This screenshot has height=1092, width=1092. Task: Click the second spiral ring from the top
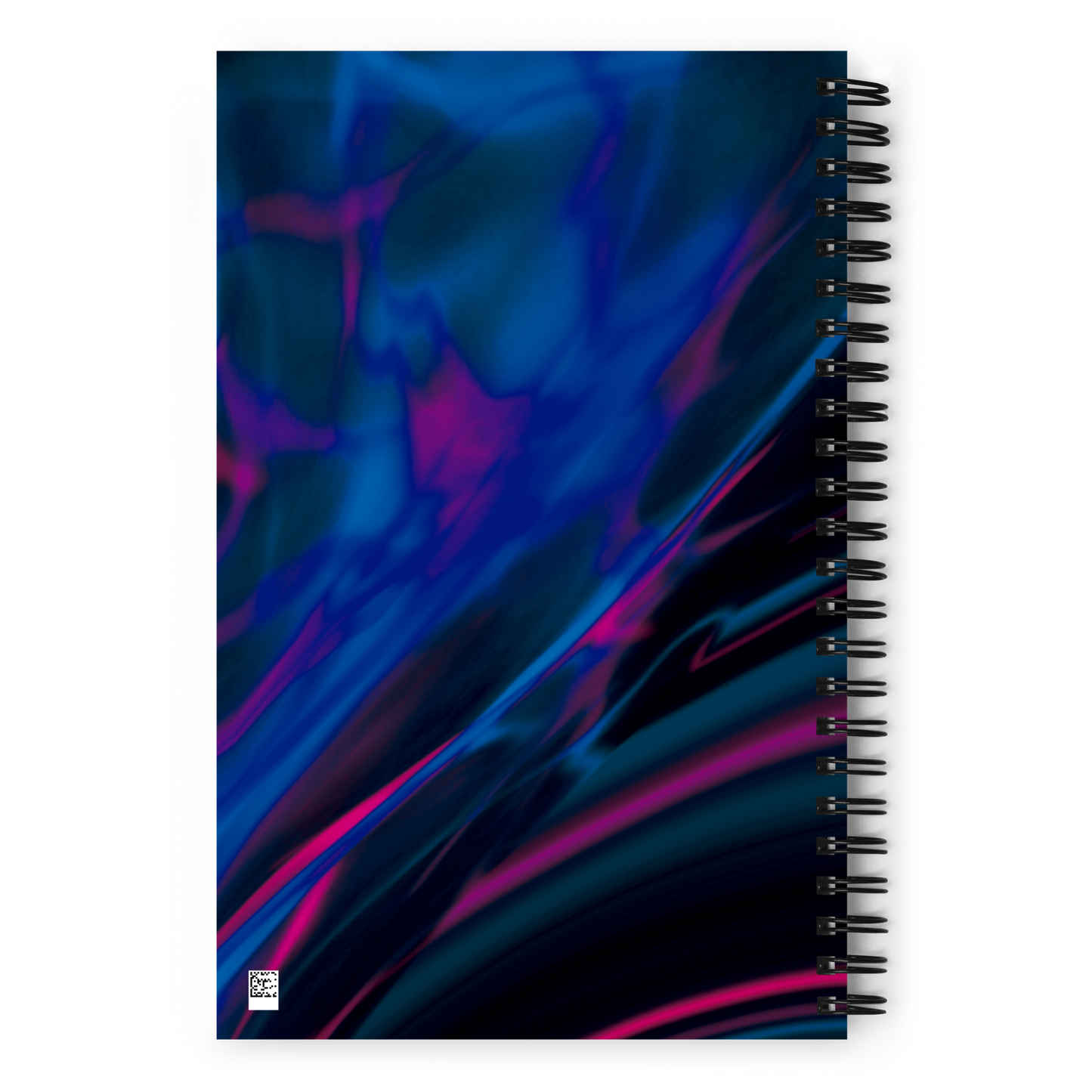[x=854, y=130]
